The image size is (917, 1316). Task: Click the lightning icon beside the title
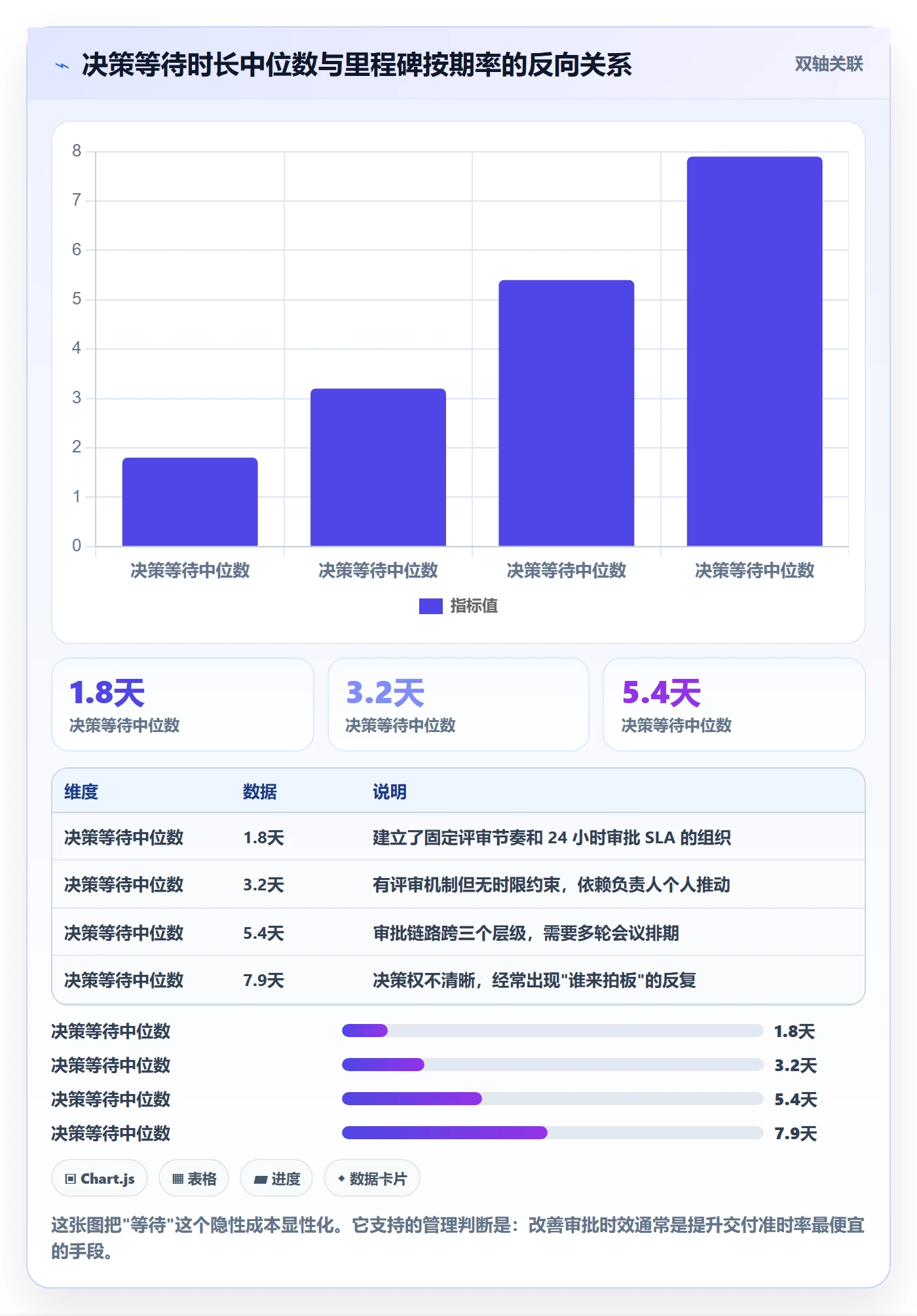(62, 65)
